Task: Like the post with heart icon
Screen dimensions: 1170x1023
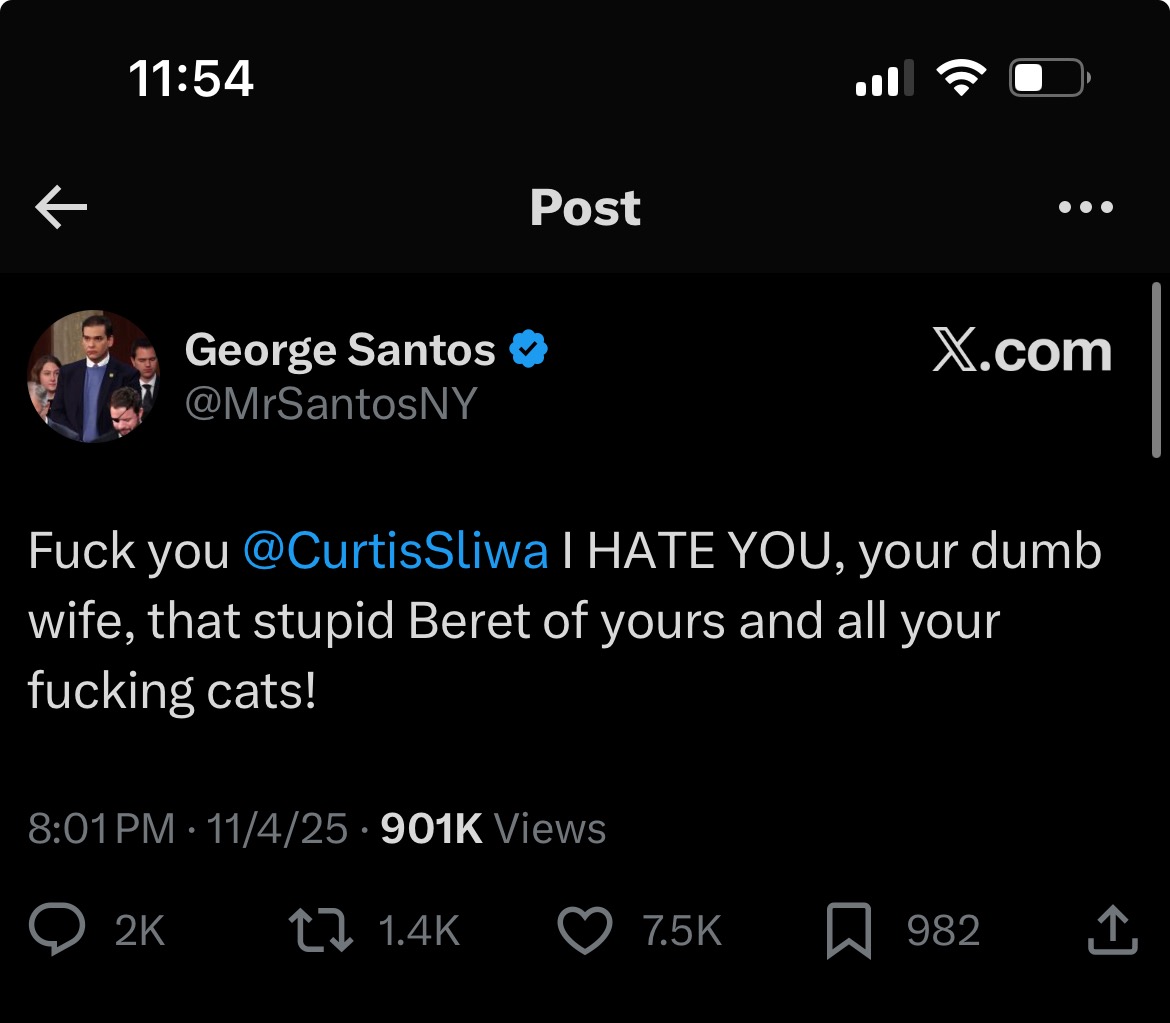Action: click(x=584, y=931)
